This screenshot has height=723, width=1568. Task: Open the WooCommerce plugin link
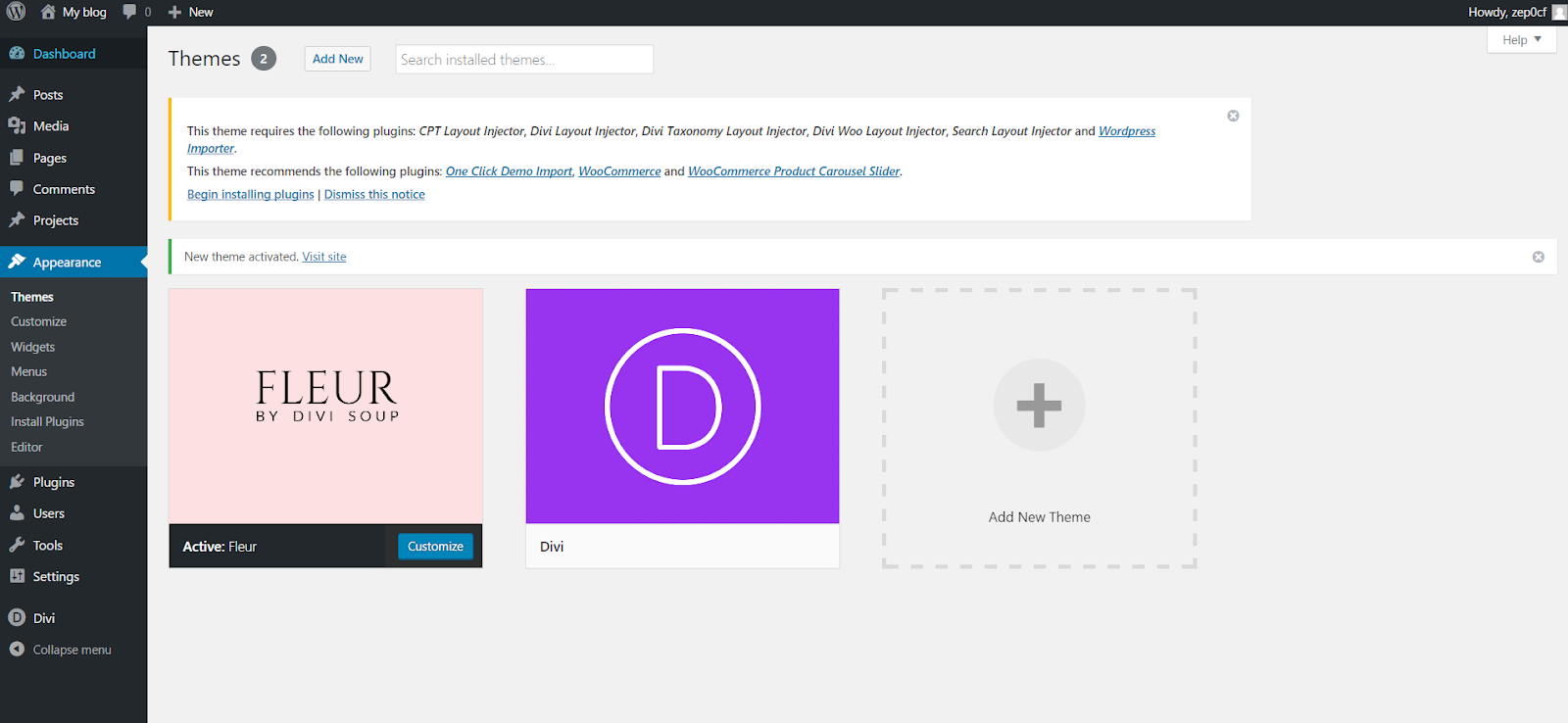click(619, 171)
